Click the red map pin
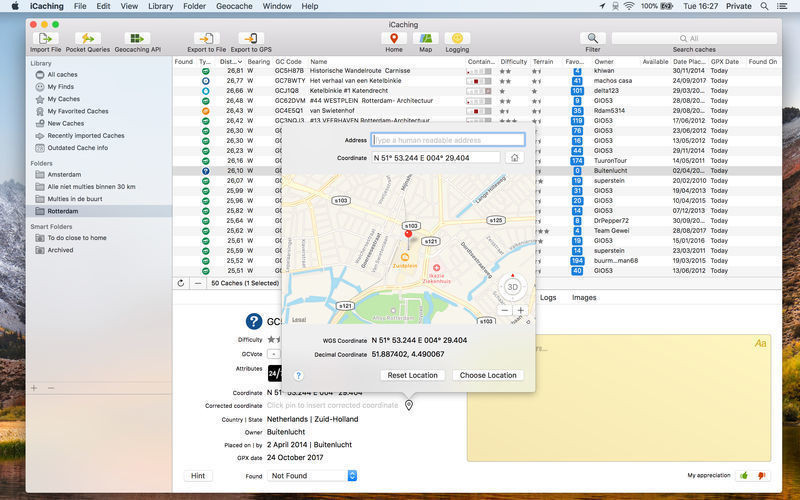 pyautogui.click(x=408, y=236)
